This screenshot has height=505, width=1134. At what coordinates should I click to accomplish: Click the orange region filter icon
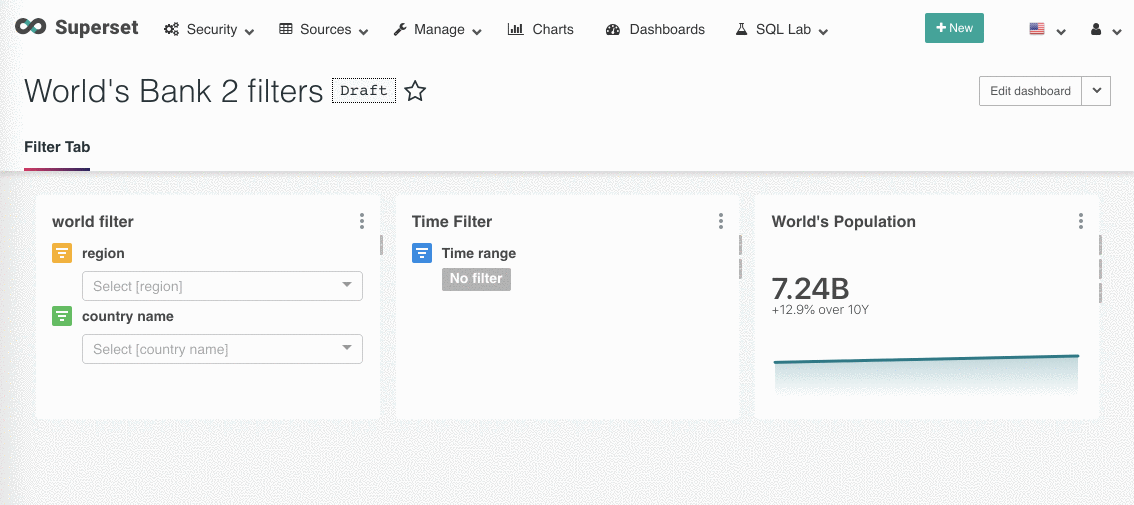62,253
